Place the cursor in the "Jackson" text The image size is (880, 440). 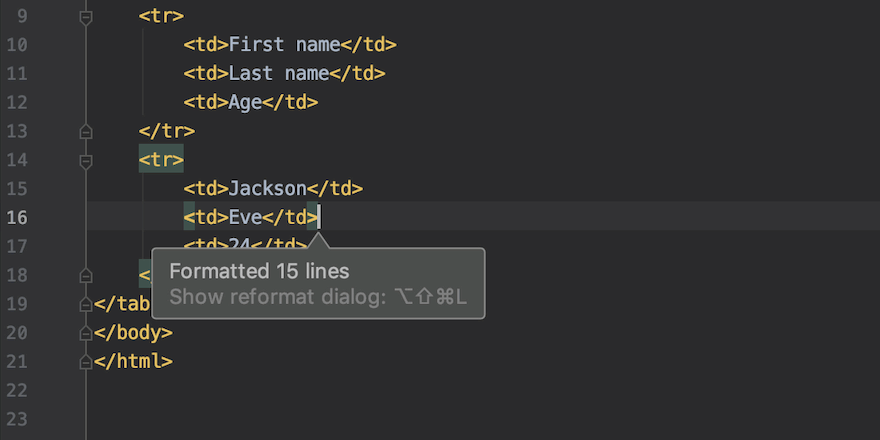pos(267,188)
